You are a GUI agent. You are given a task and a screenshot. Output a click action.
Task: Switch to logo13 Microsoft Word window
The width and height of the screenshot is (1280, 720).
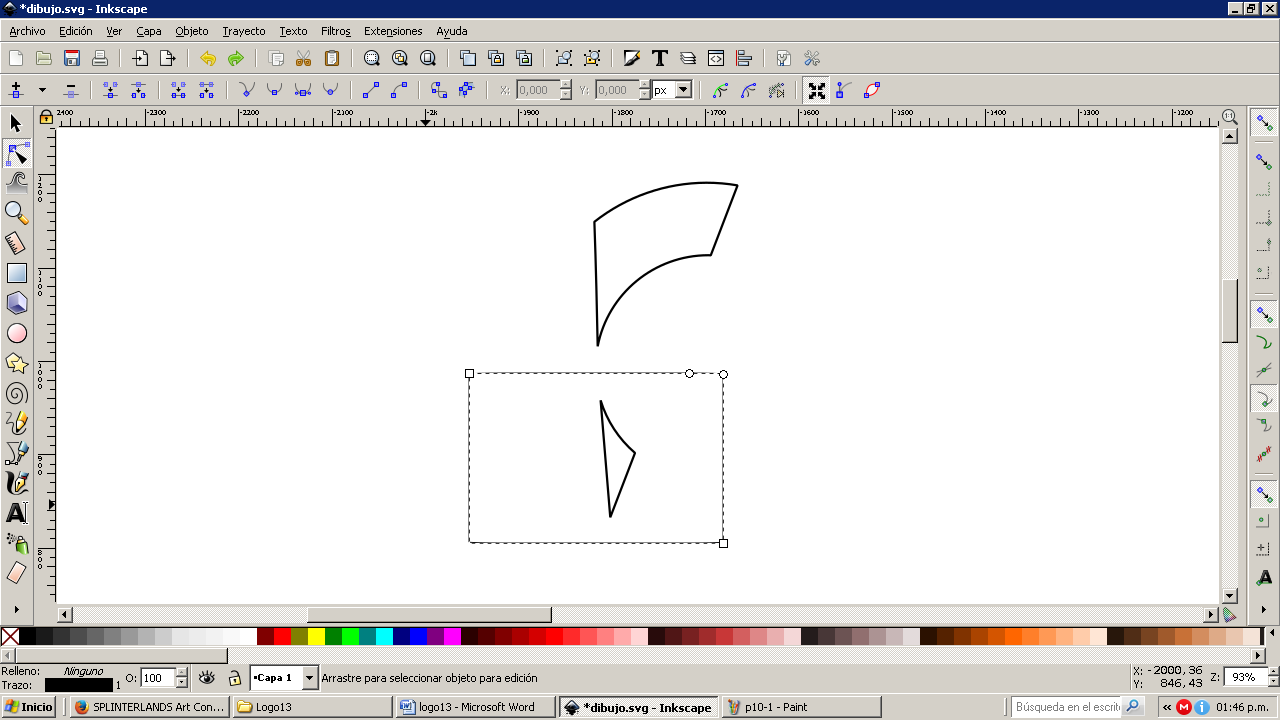pyautogui.click(x=475, y=707)
